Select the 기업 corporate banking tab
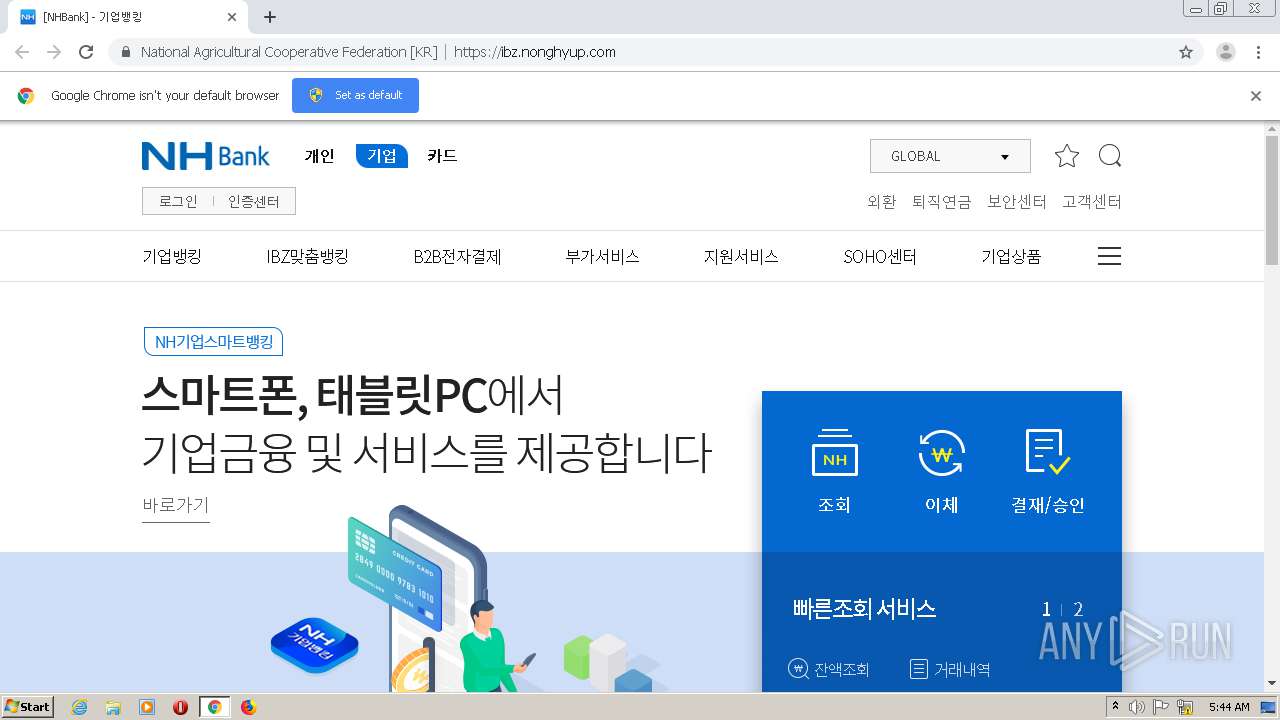 click(x=382, y=156)
